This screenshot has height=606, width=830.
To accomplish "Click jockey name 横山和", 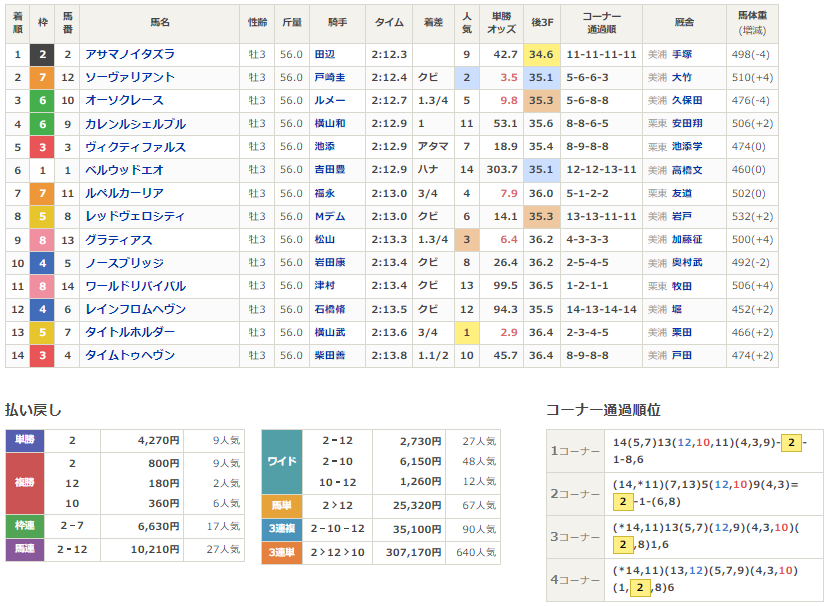I will (330, 123).
